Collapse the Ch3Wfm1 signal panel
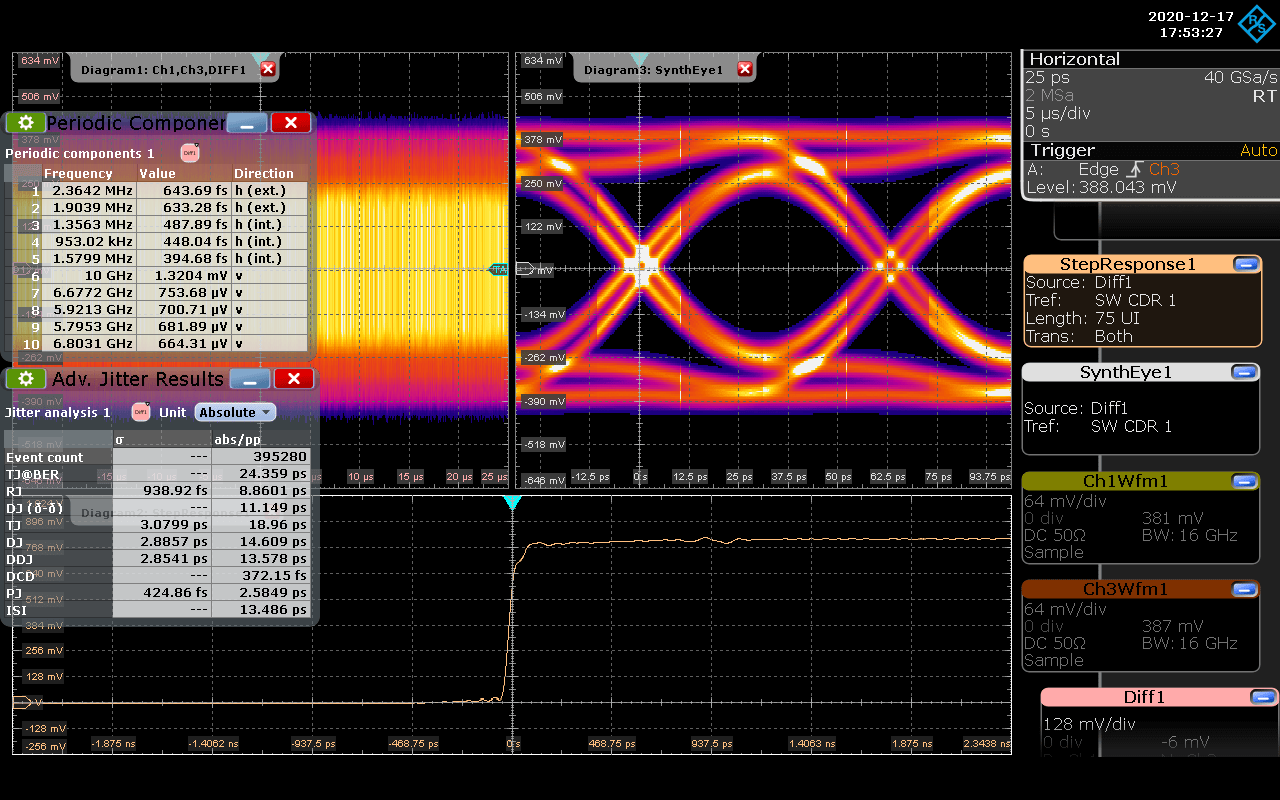 [x=1245, y=589]
